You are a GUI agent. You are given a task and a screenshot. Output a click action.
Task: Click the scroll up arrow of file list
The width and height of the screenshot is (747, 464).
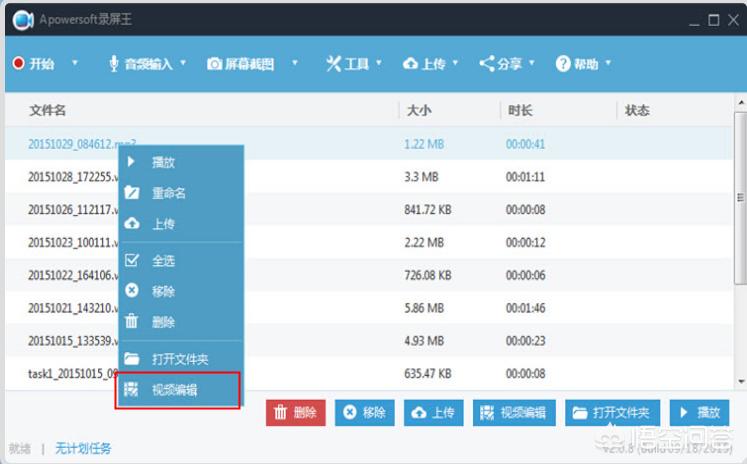coord(741,102)
